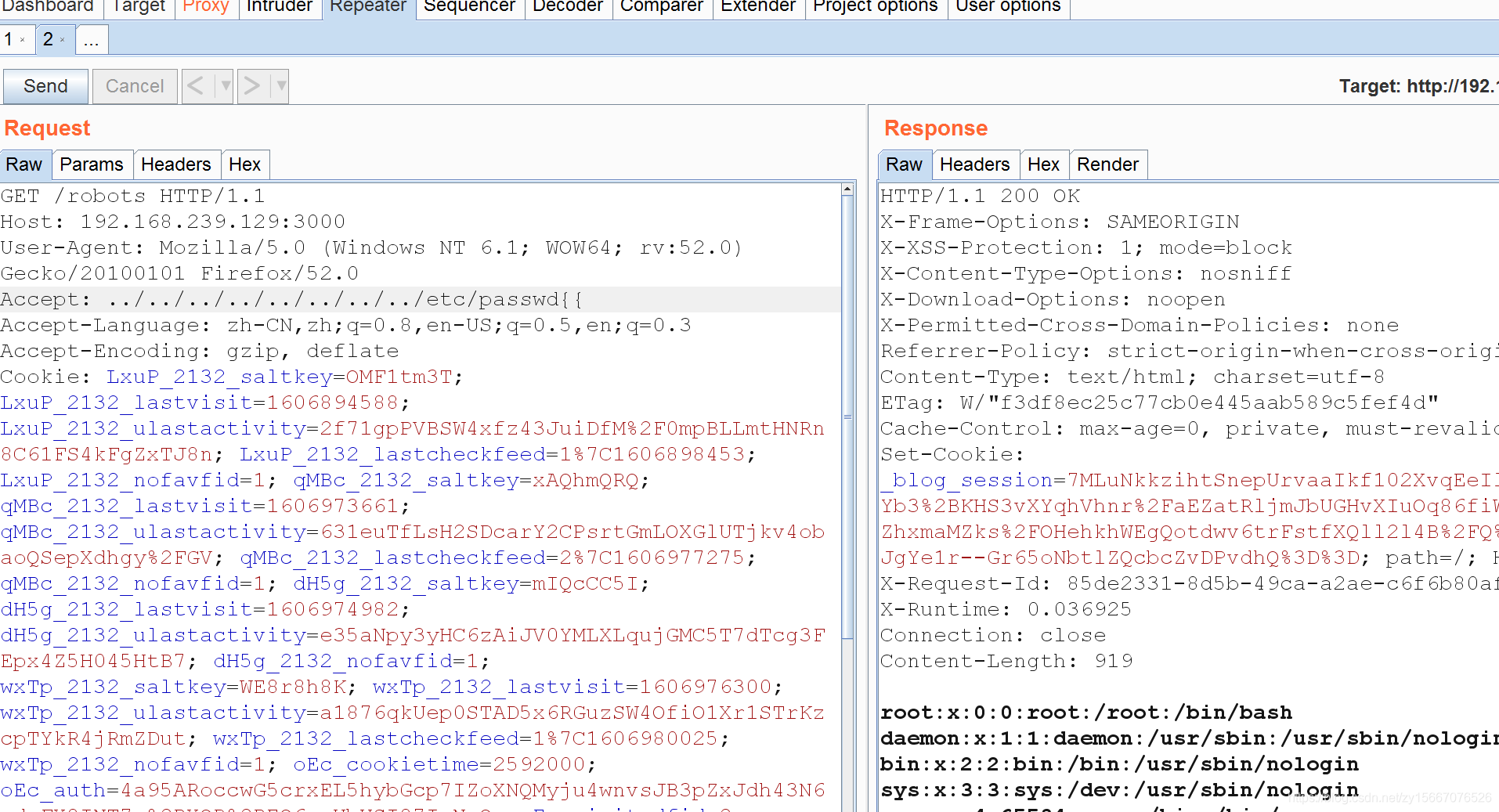Image resolution: width=1499 pixels, height=812 pixels.
Task: Click the Send button
Action: (45, 86)
